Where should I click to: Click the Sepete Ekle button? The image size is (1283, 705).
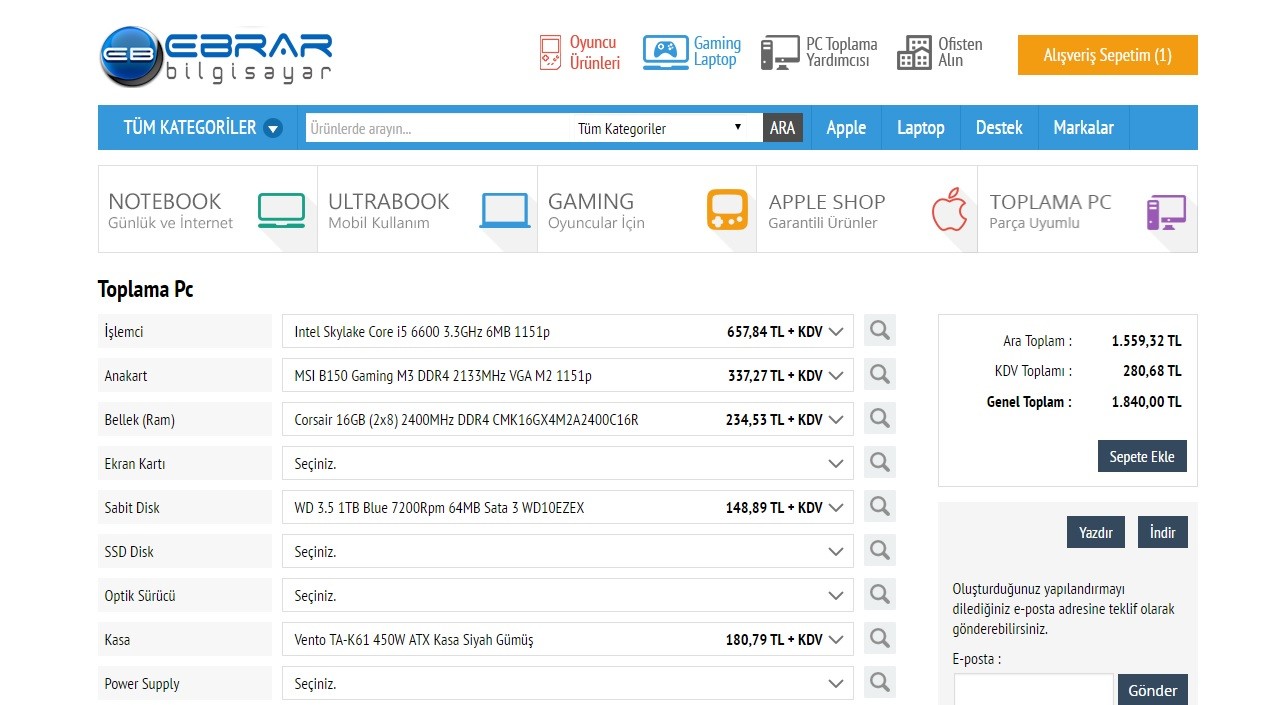coord(1141,456)
